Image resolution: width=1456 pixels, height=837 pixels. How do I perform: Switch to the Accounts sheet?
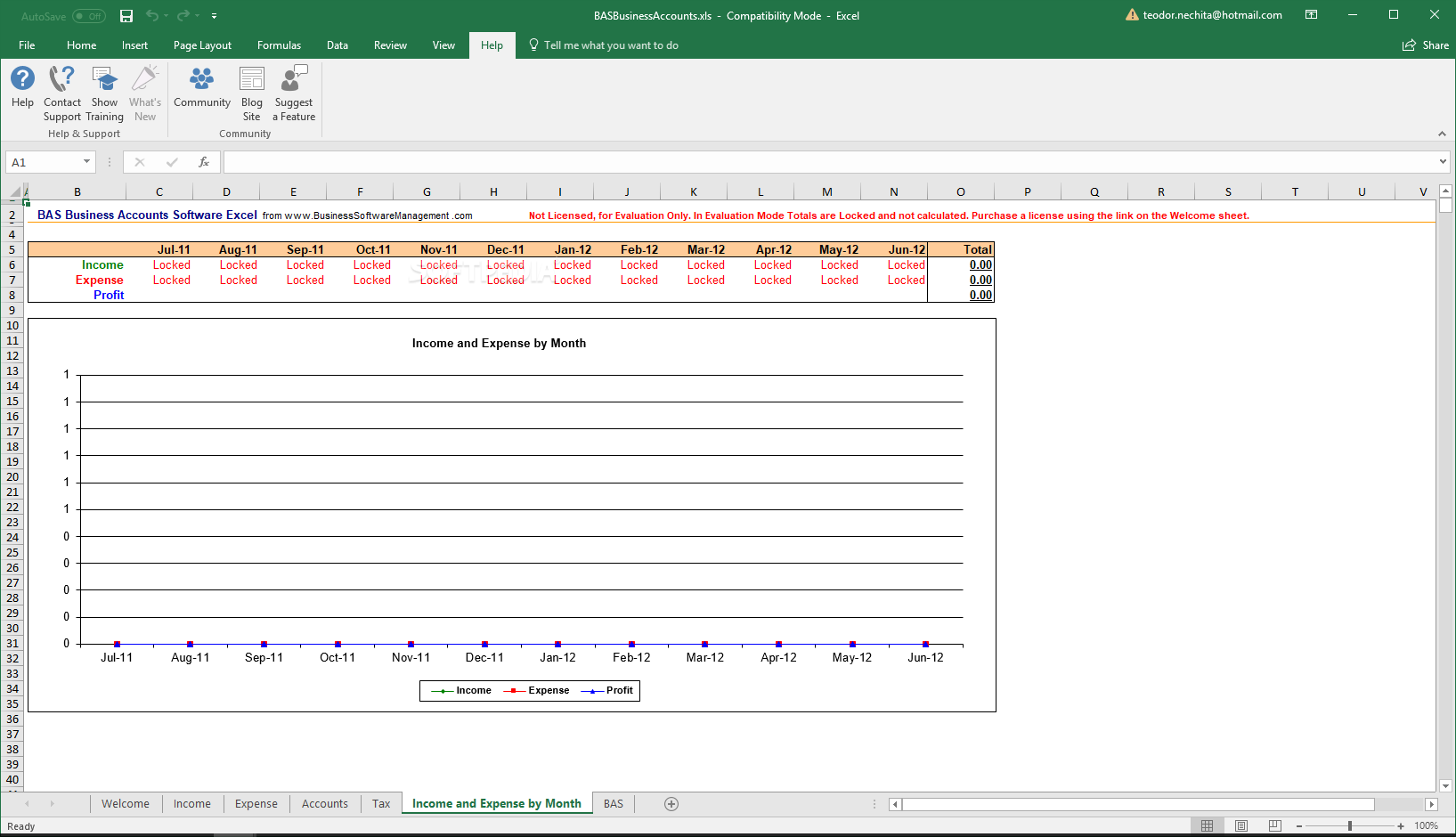(x=325, y=803)
